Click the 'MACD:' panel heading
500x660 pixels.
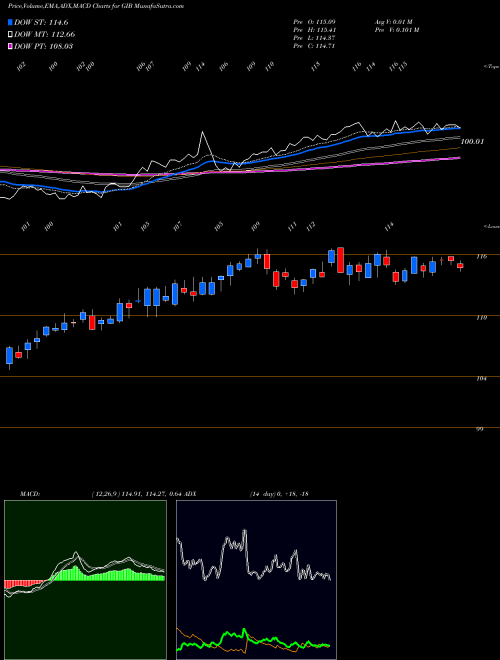(x=30, y=493)
